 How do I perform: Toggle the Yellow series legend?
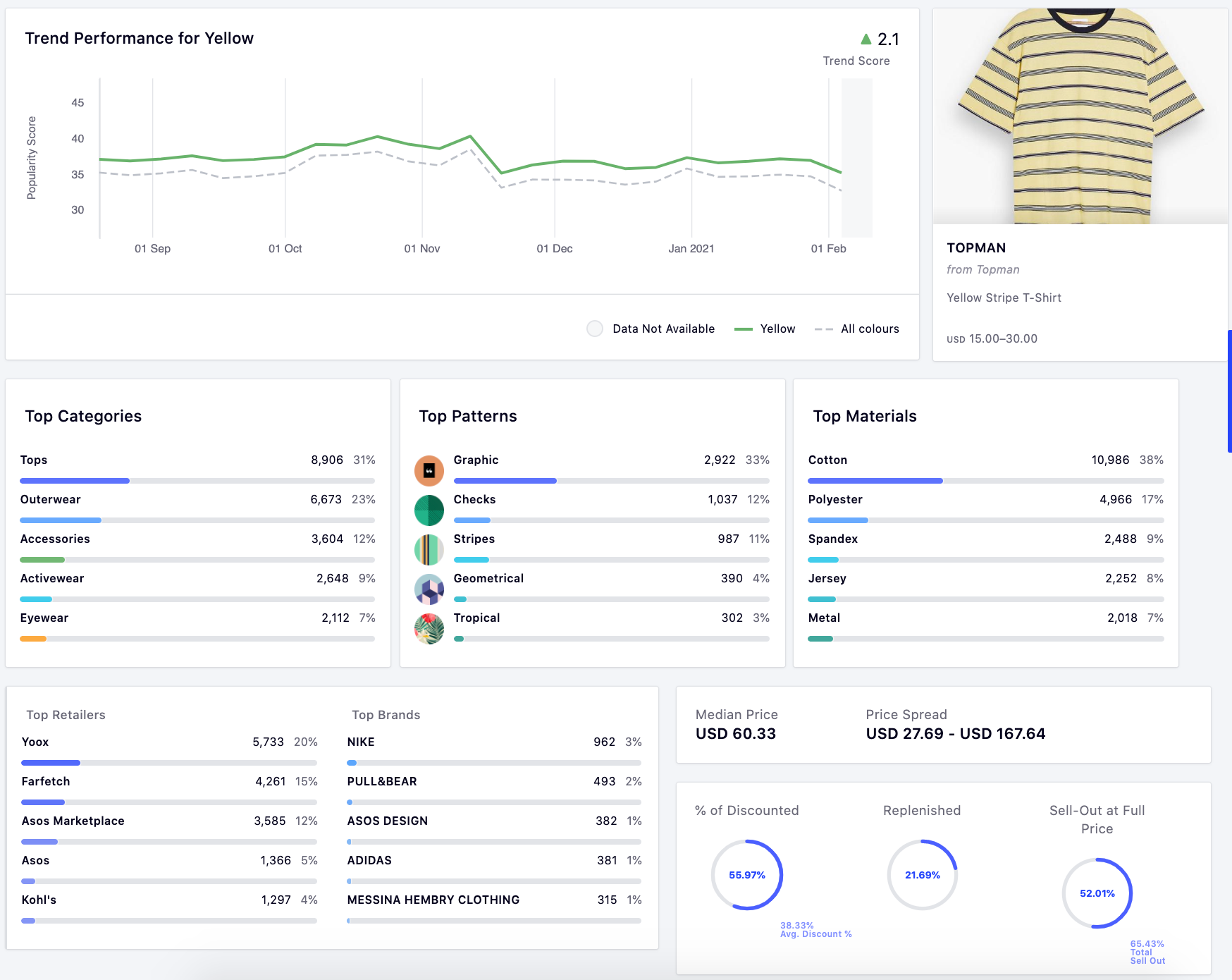point(765,329)
